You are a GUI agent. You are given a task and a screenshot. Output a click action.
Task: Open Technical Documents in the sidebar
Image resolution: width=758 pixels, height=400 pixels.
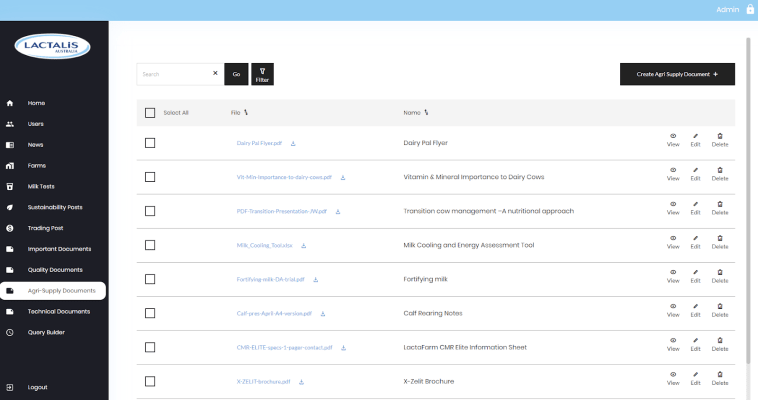point(58,311)
